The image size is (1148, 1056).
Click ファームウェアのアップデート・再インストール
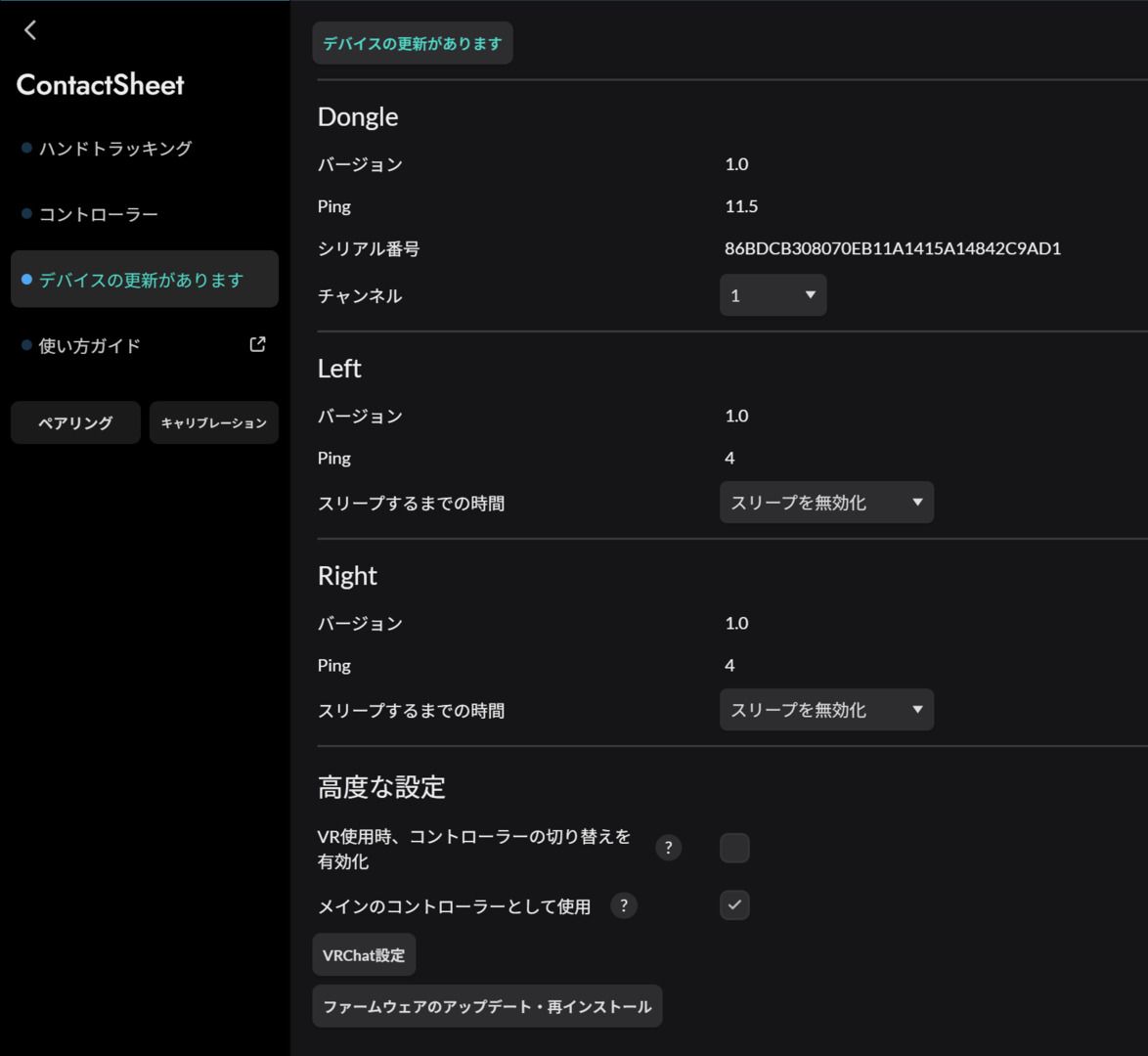click(487, 1005)
